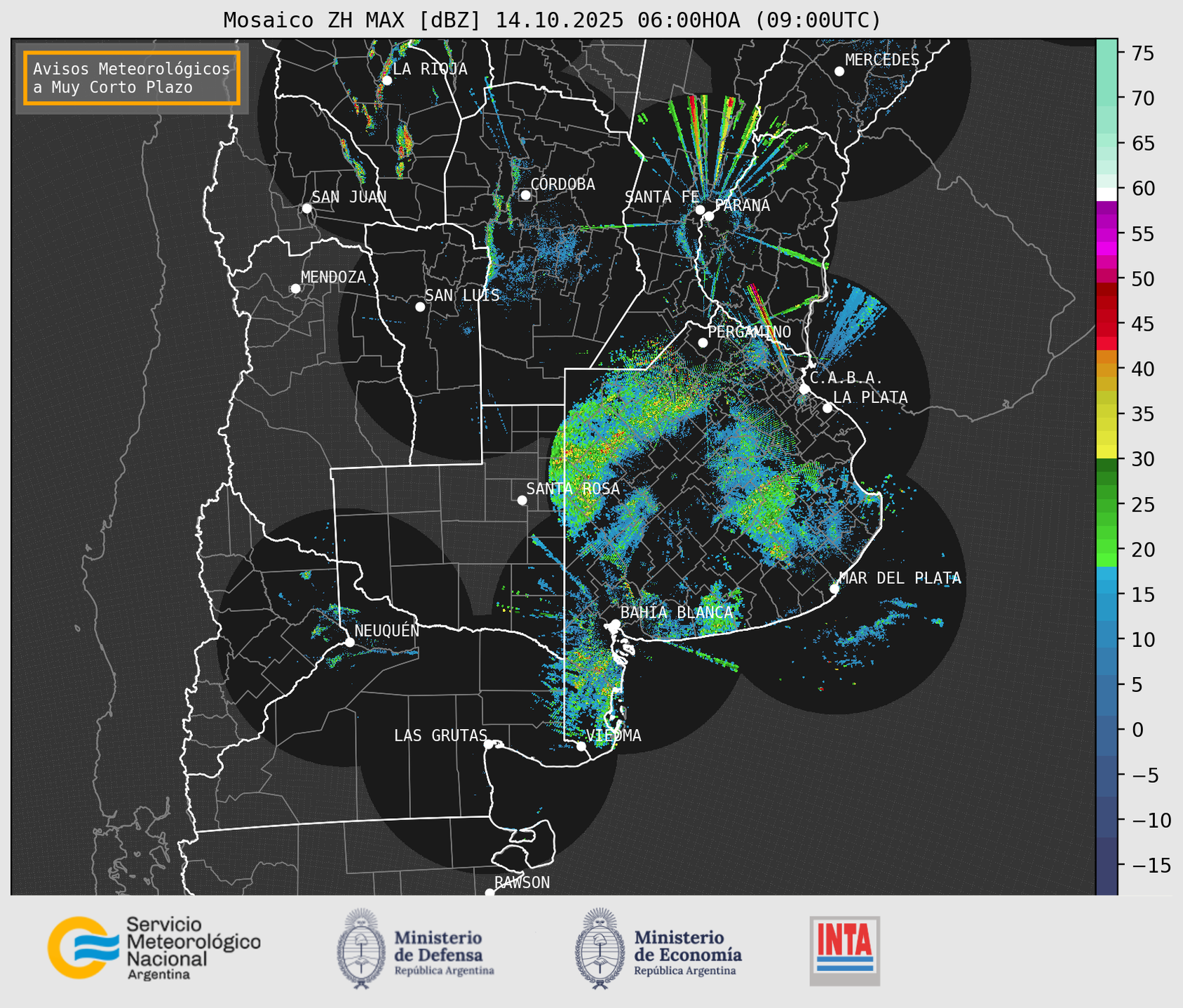This screenshot has width=1183, height=1008.
Task: Open the Avisos Meteorológicos a Muy Corto Plazo box
Action: coord(132,78)
